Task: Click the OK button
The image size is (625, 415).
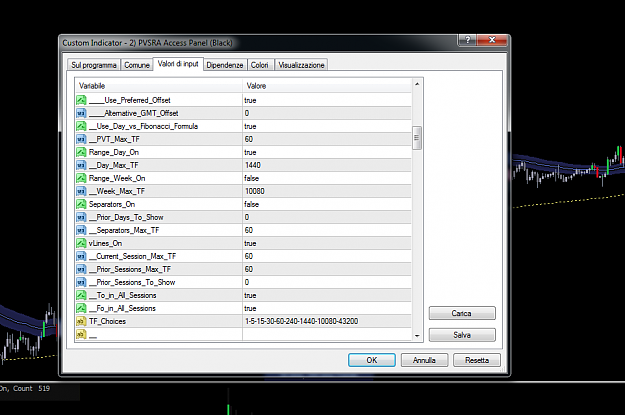Action: pos(372,360)
